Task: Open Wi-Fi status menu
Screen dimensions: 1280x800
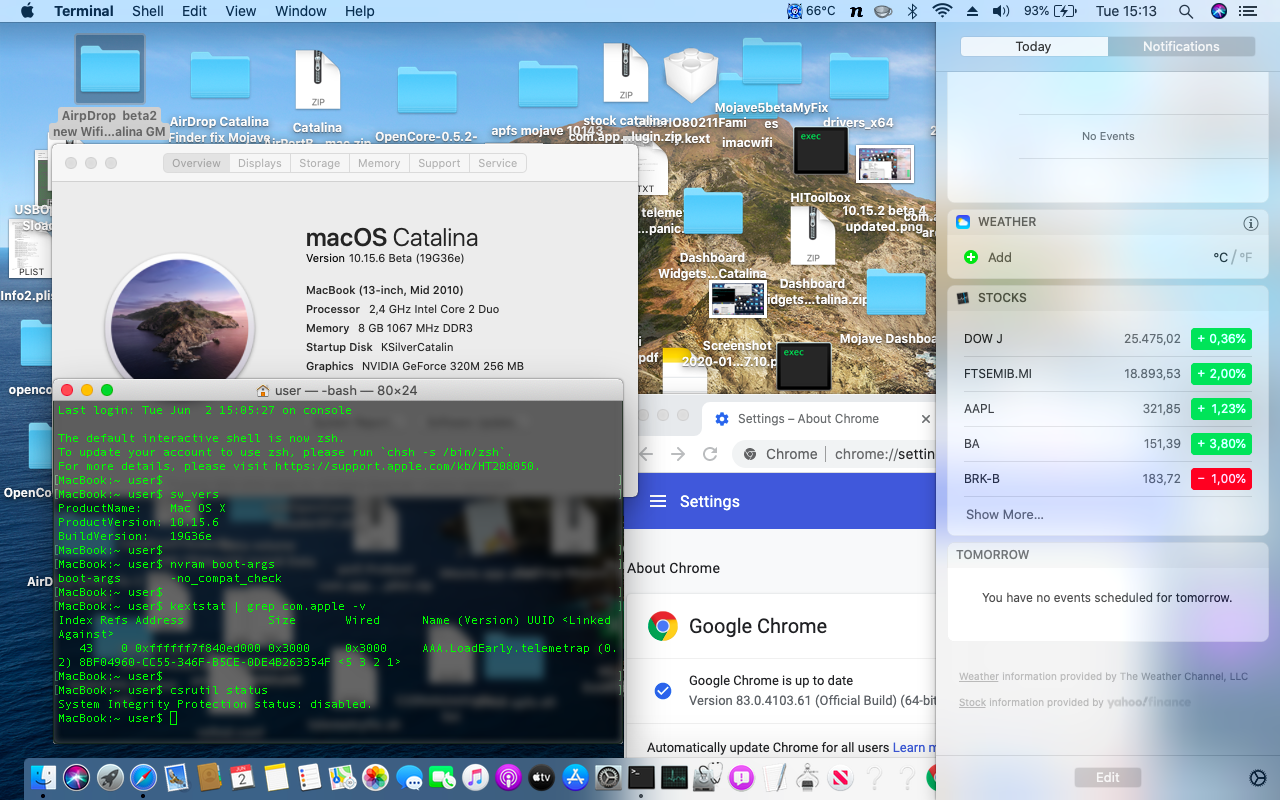Action: (x=941, y=11)
